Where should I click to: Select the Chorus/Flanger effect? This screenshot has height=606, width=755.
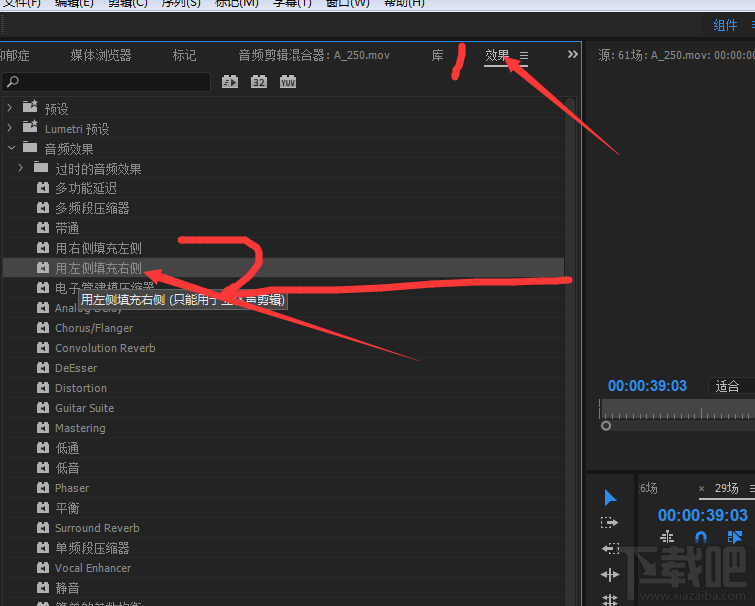point(94,328)
